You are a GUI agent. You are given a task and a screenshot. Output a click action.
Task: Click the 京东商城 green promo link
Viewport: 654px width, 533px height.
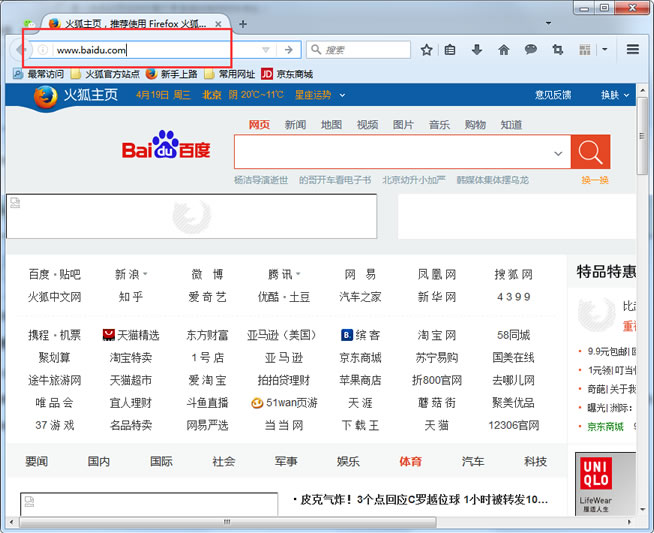(605, 426)
